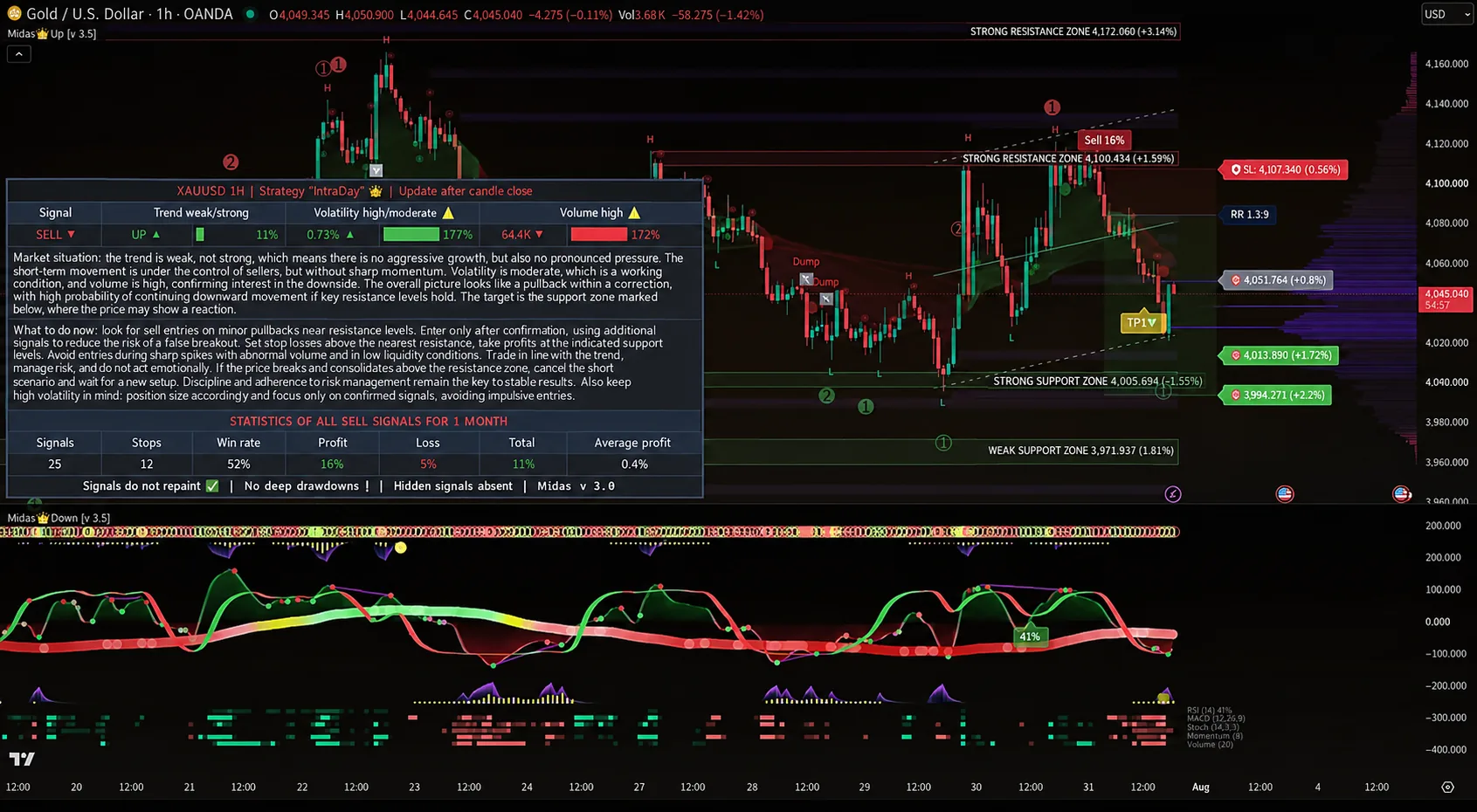Click the Stops value 12
This screenshot has height=812, width=1477.
147,464
